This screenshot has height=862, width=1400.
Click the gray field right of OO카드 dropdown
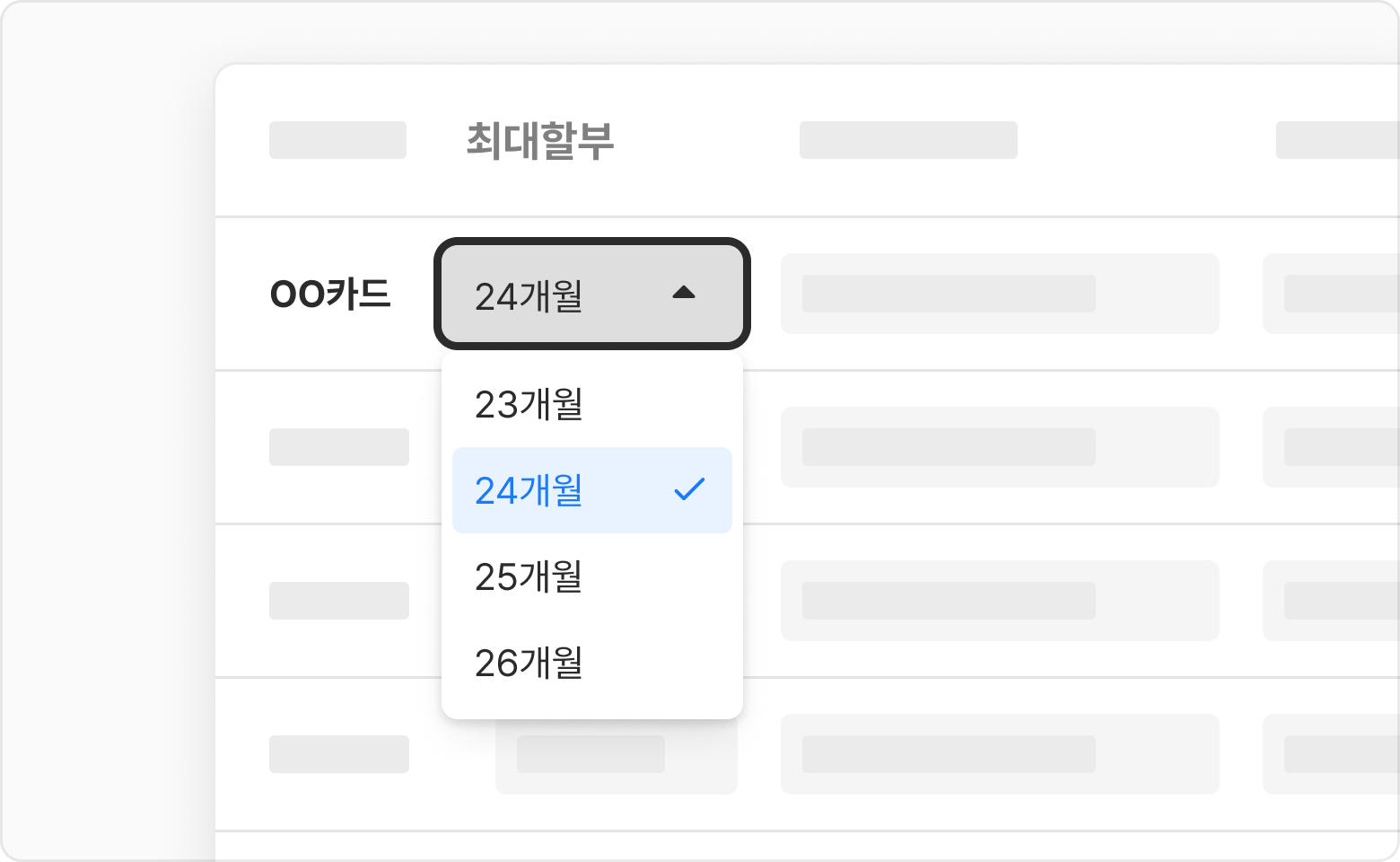(1000, 294)
